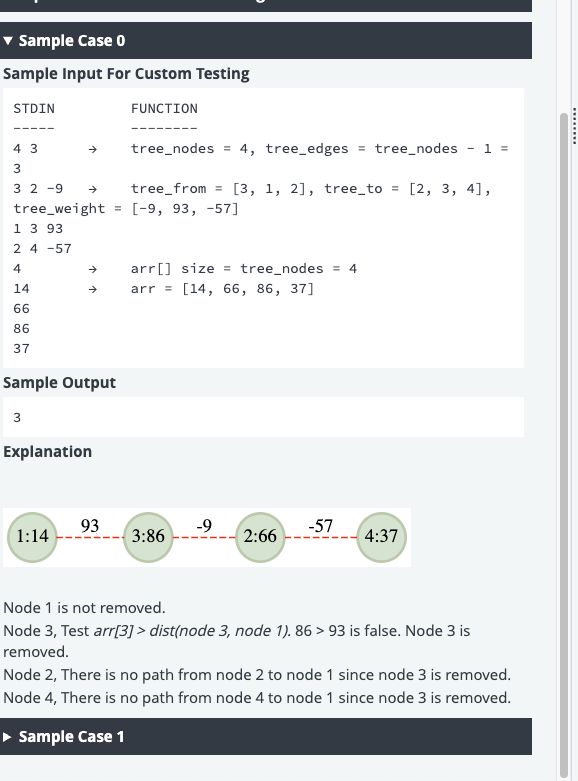Screen dimensions: 578x781
Task: Click the collapsed dark header bar at top
Action: (x=266, y=5)
